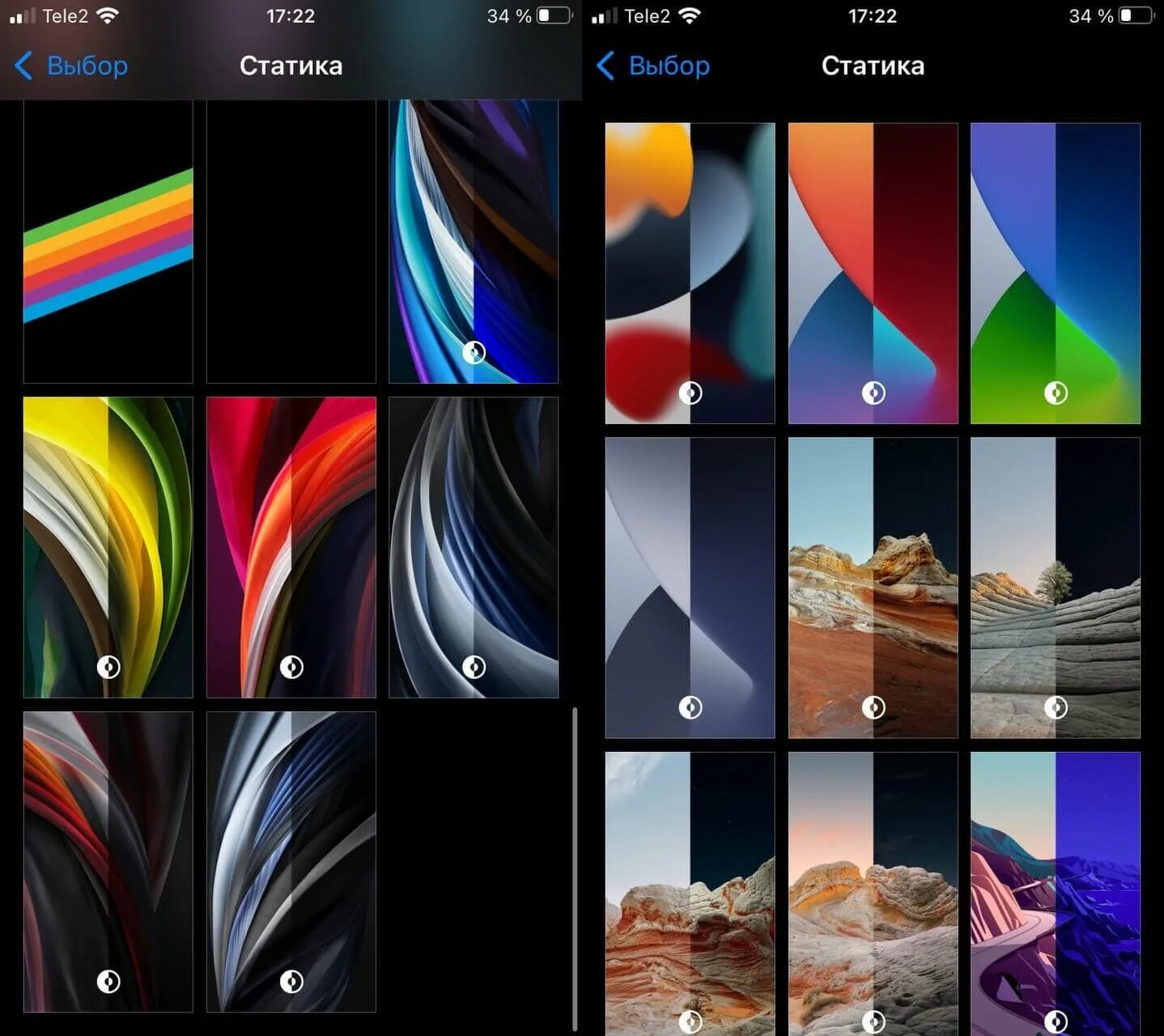The width and height of the screenshot is (1164, 1036).
Task: Select orange and red blobs wallpaper
Action: (690, 274)
